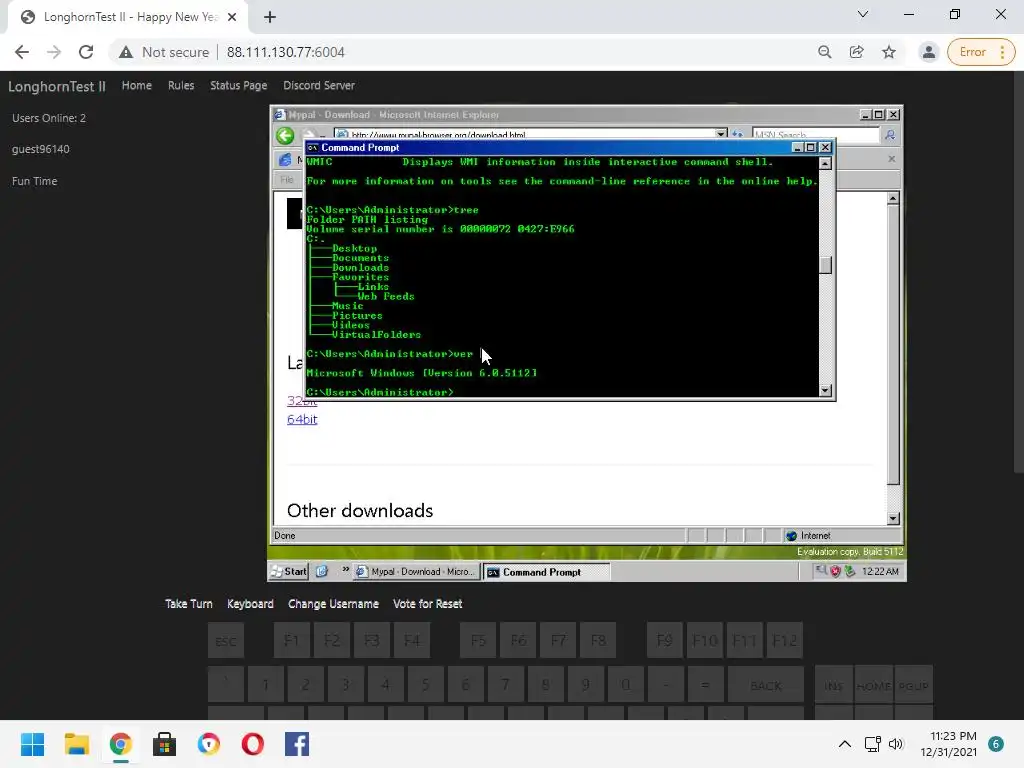Click the on-screen ESC key
Viewport: 1024px width, 768px height.
point(226,641)
